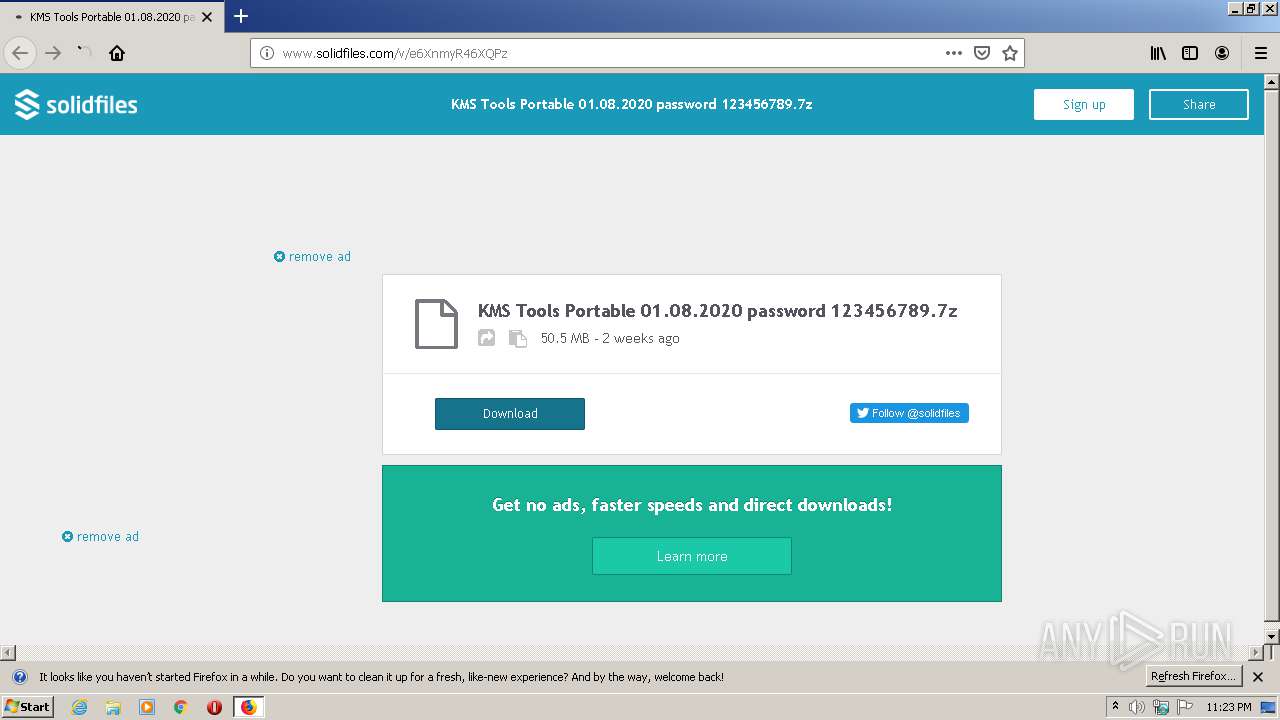1280x720 pixels.
Task: Open a new tab
Action: [241, 16]
